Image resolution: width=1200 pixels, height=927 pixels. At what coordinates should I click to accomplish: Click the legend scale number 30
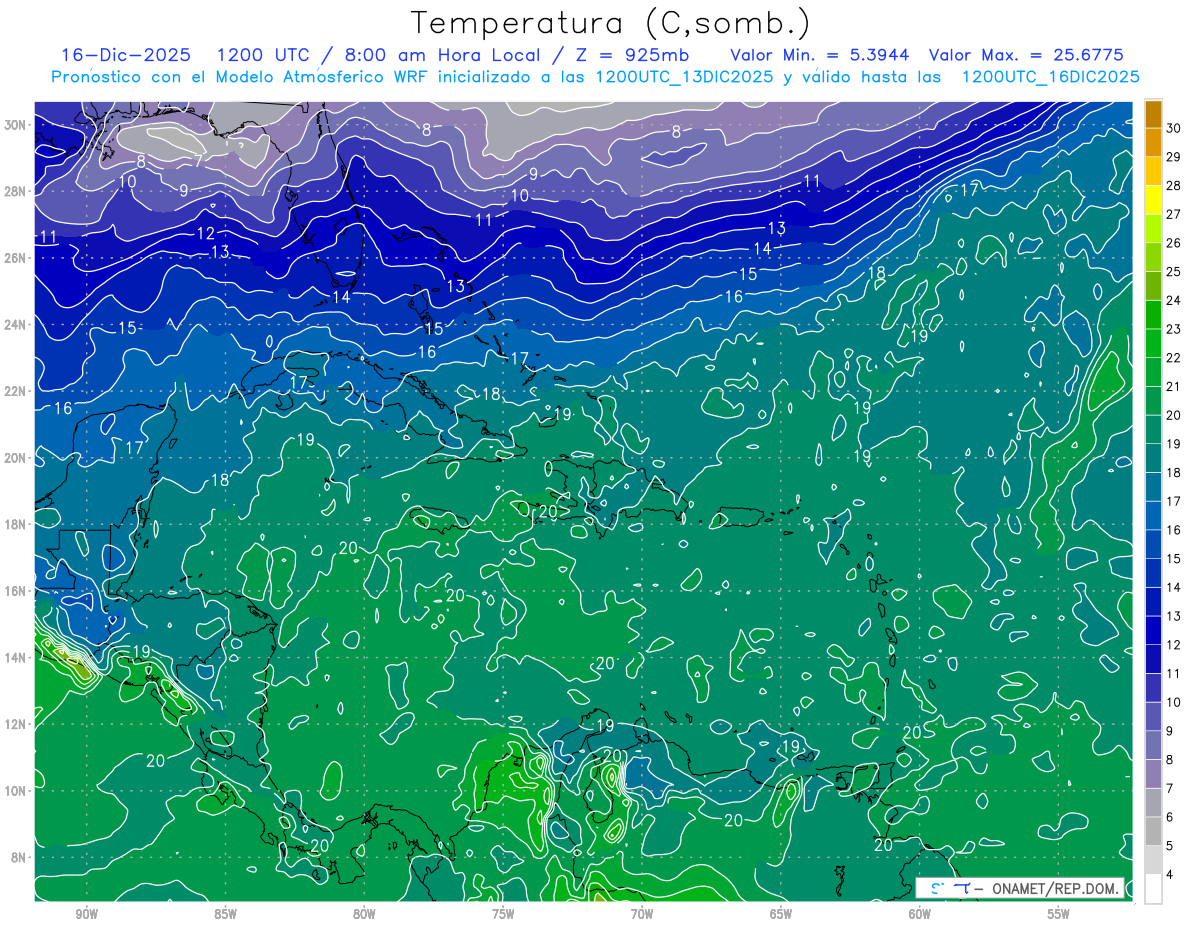pos(1174,128)
